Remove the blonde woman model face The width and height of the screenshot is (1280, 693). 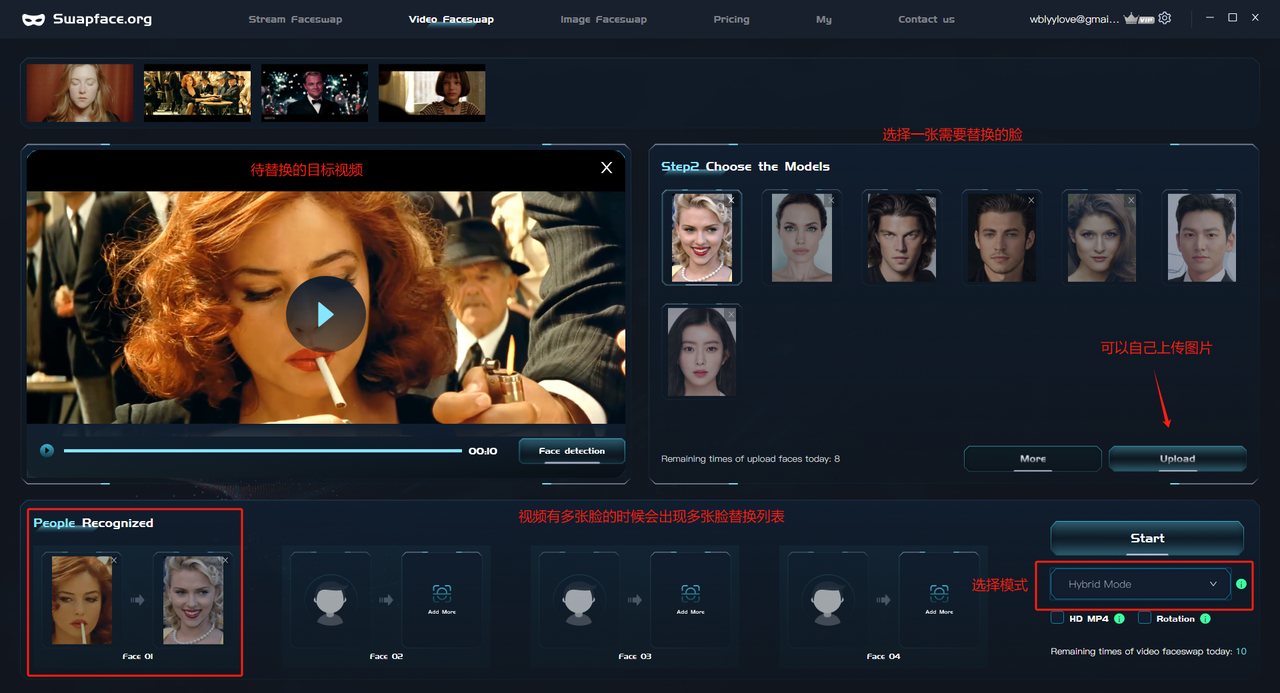click(731, 200)
